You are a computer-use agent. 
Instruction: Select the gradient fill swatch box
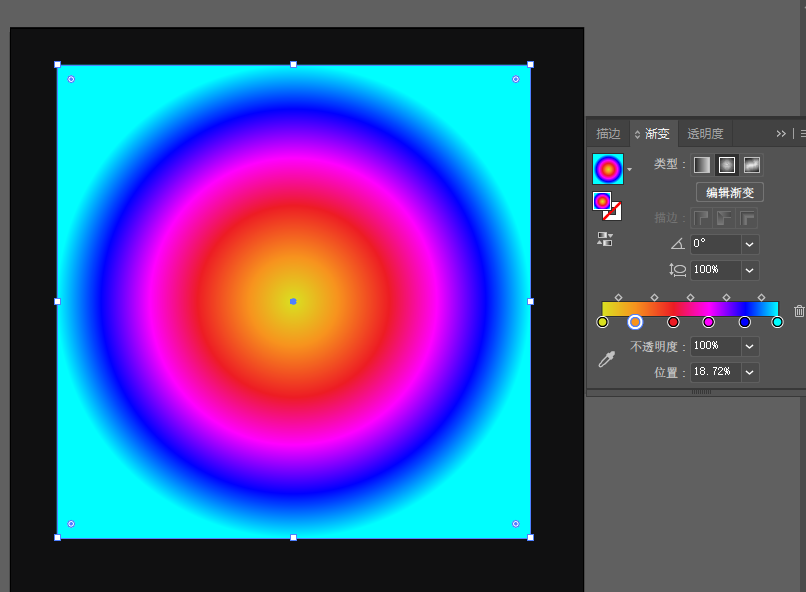coord(602,201)
